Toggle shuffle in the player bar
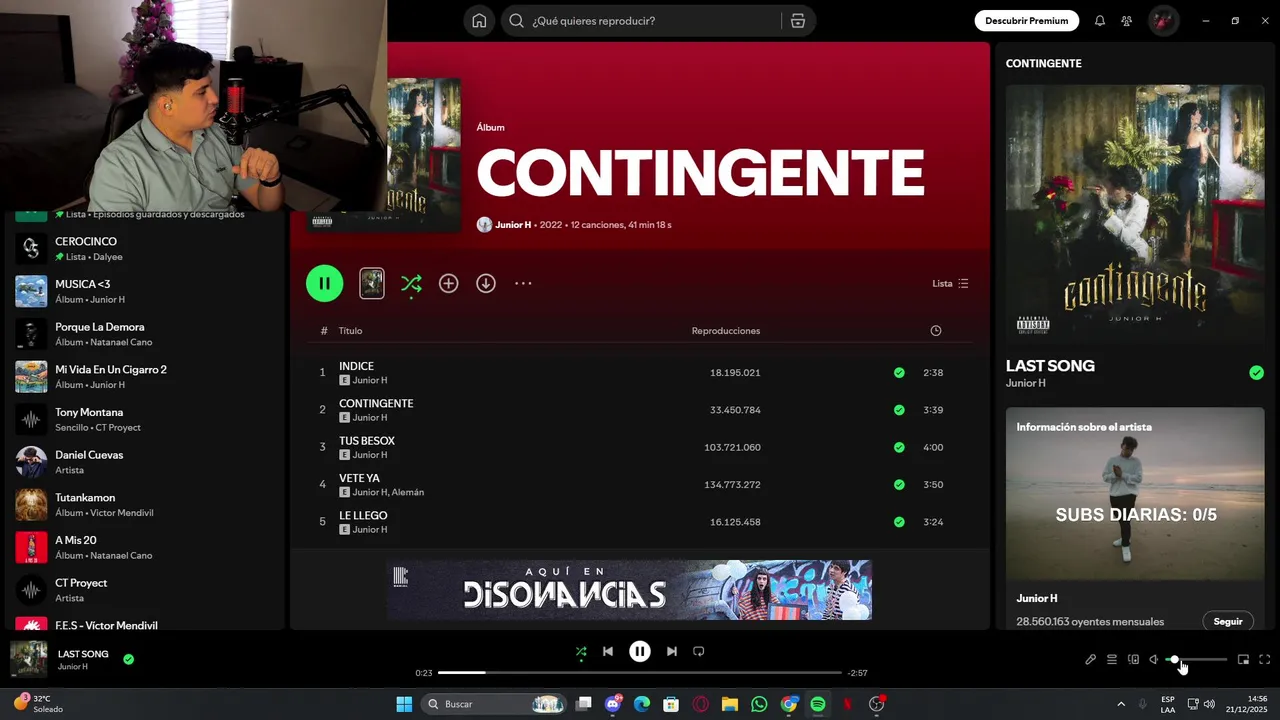The width and height of the screenshot is (1280, 720). 581,652
